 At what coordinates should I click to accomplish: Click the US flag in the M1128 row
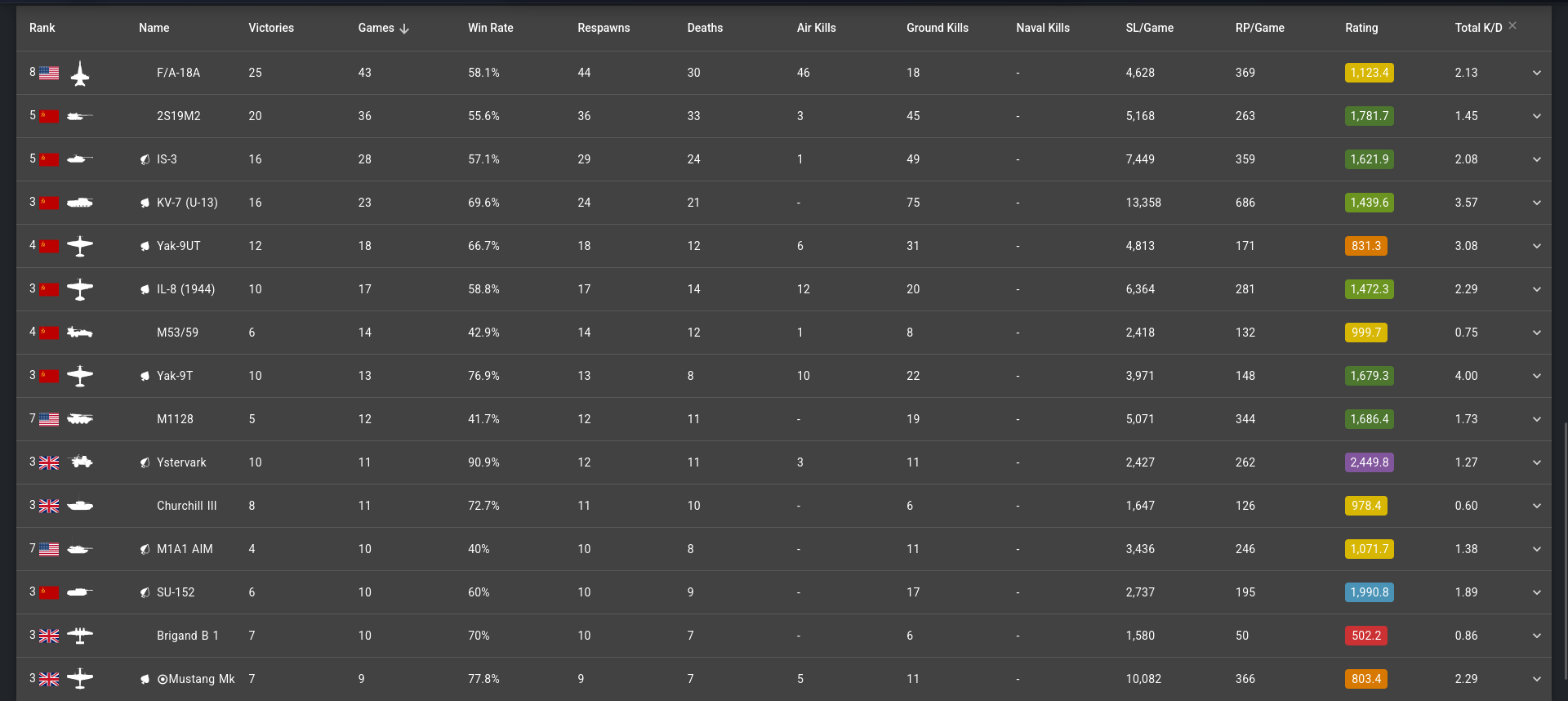click(49, 420)
